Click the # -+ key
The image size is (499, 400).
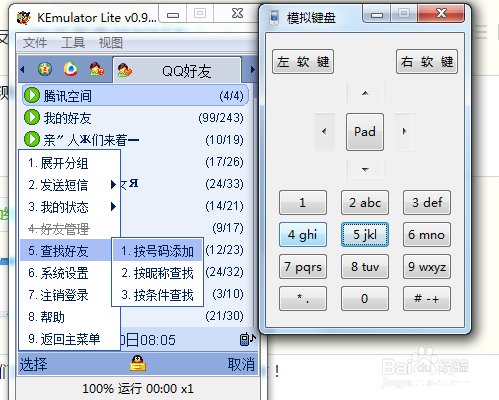coord(427,299)
